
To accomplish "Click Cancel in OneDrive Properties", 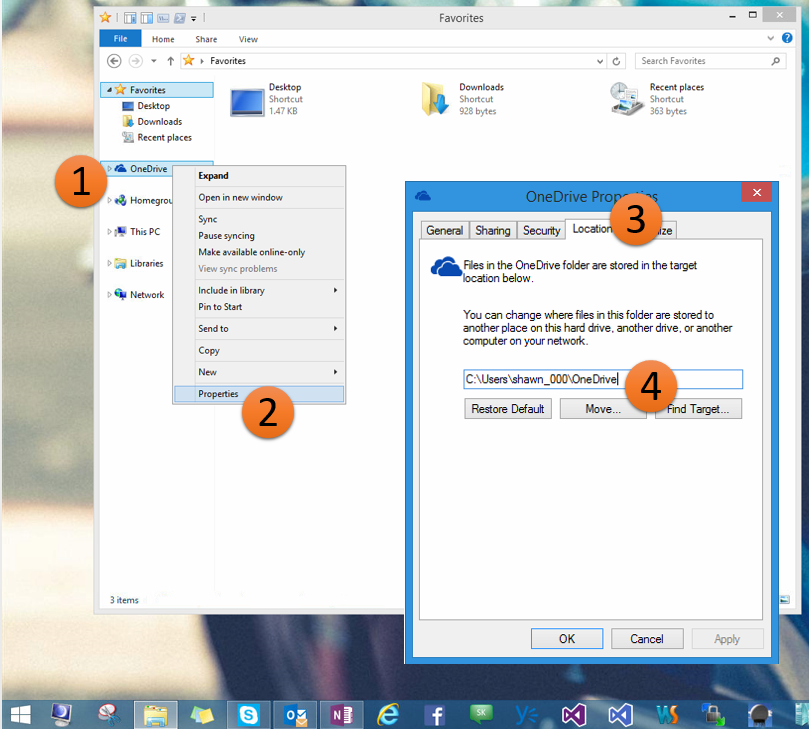I will pyautogui.click(x=647, y=639).
